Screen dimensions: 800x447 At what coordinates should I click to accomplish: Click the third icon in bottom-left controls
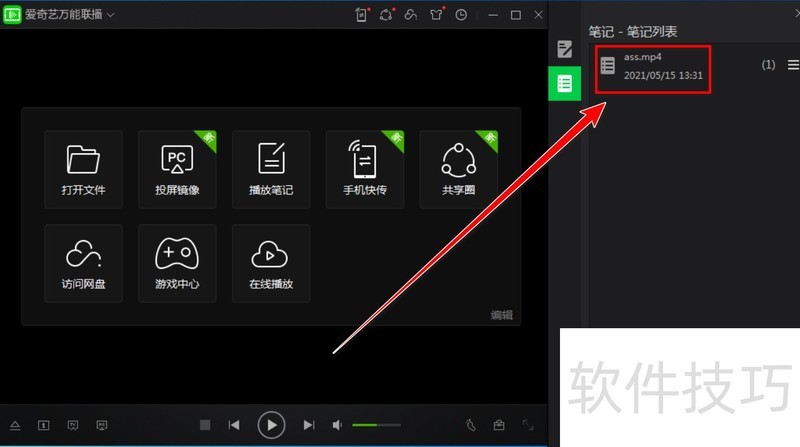point(73,425)
